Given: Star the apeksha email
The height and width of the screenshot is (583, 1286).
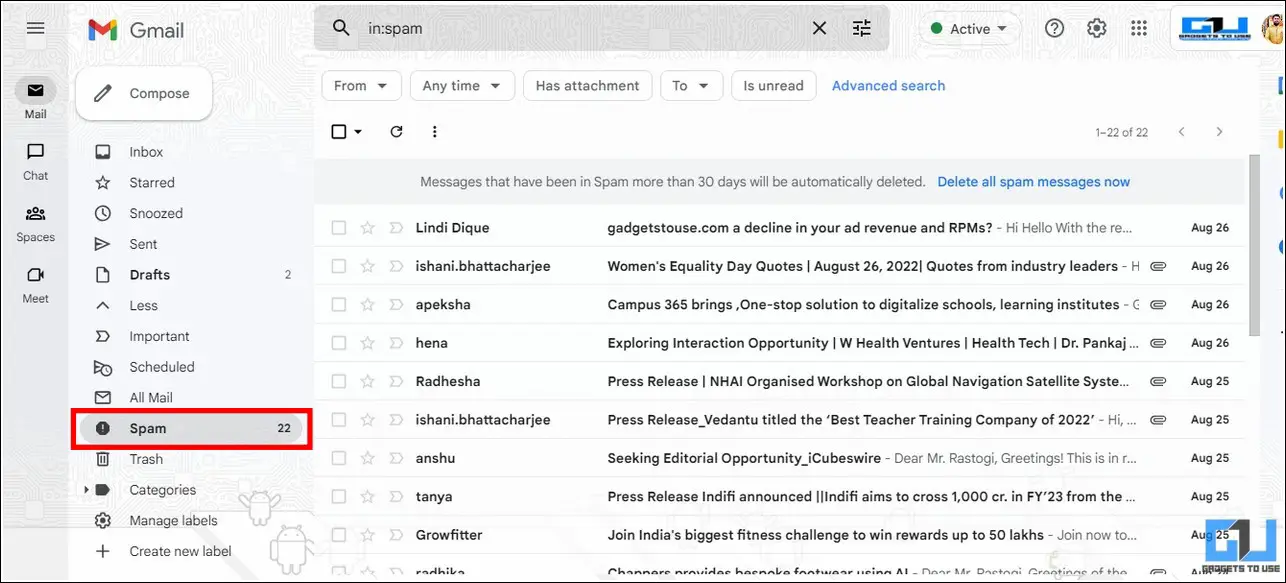Looking at the screenshot, I should click(367, 305).
